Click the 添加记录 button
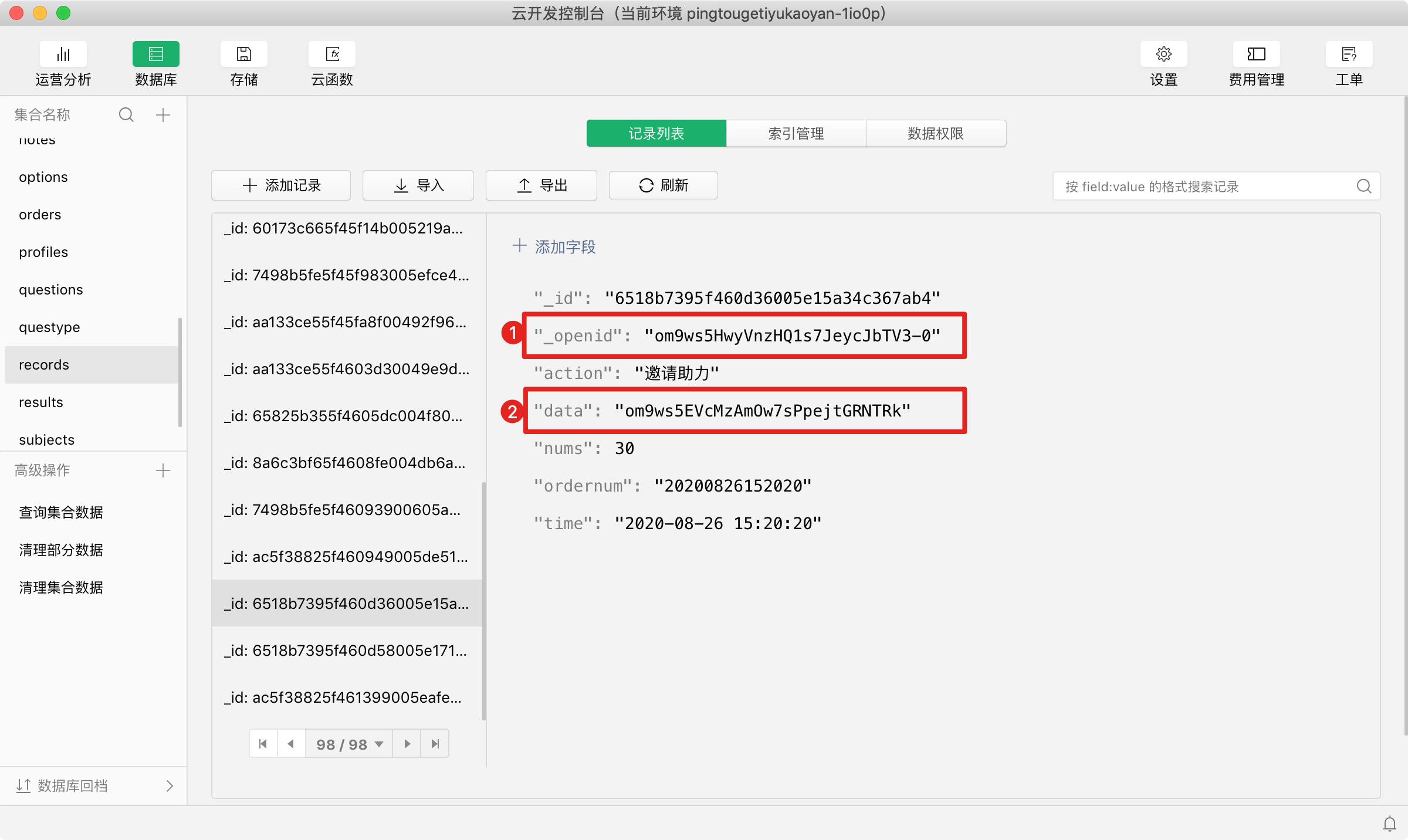Screen dimensions: 1408x840 click(281, 186)
